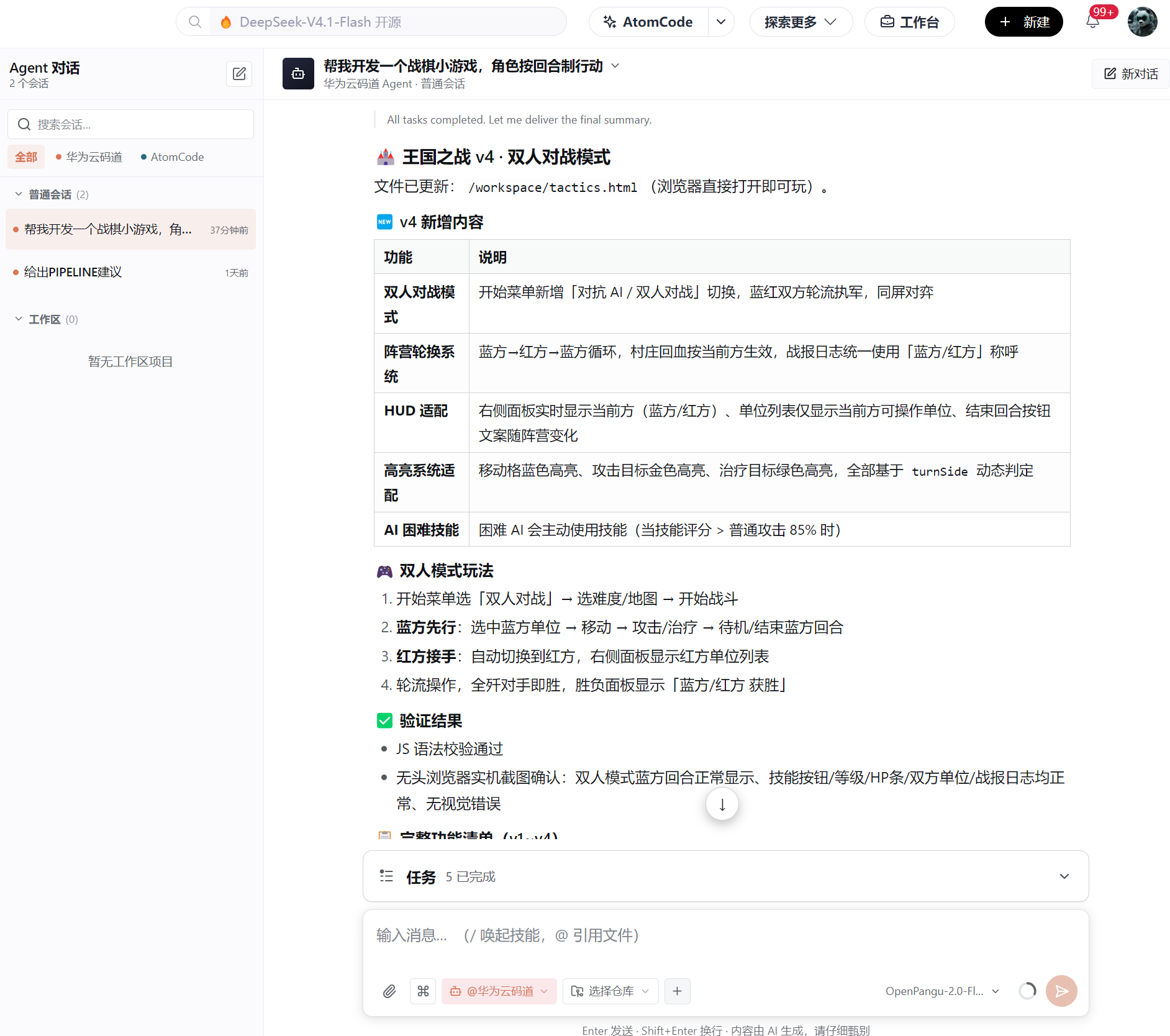
Task: Click the v4 新增内容 heading
Action: coord(441,222)
